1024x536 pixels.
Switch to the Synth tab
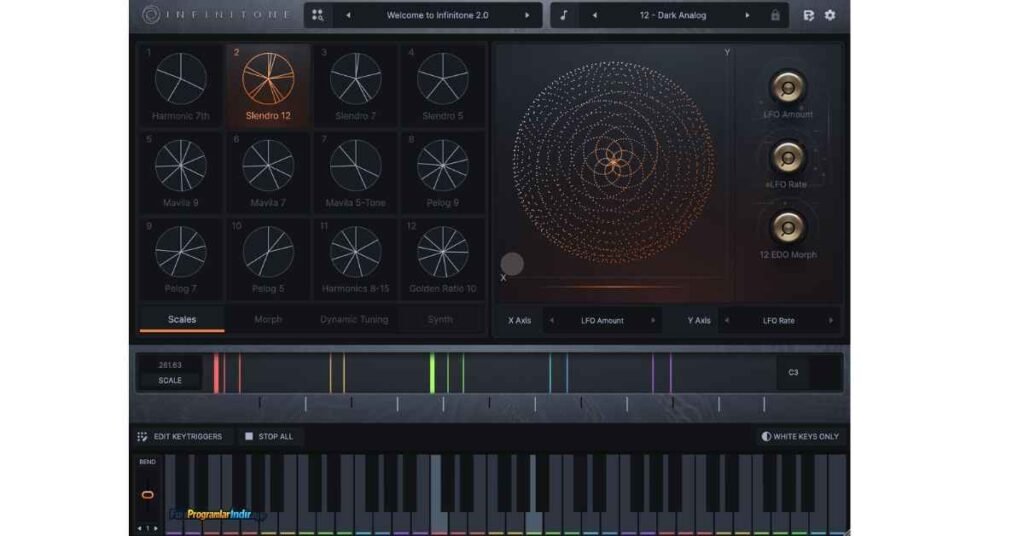[440, 319]
